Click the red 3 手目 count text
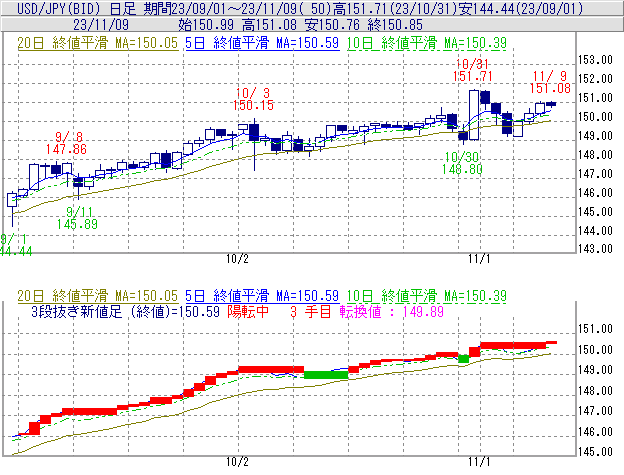 pos(311,311)
